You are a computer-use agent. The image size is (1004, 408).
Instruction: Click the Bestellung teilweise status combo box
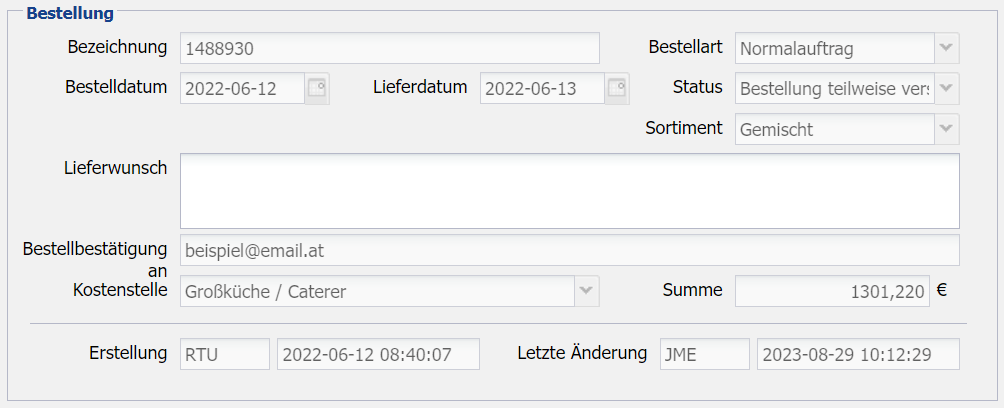[834, 88]
